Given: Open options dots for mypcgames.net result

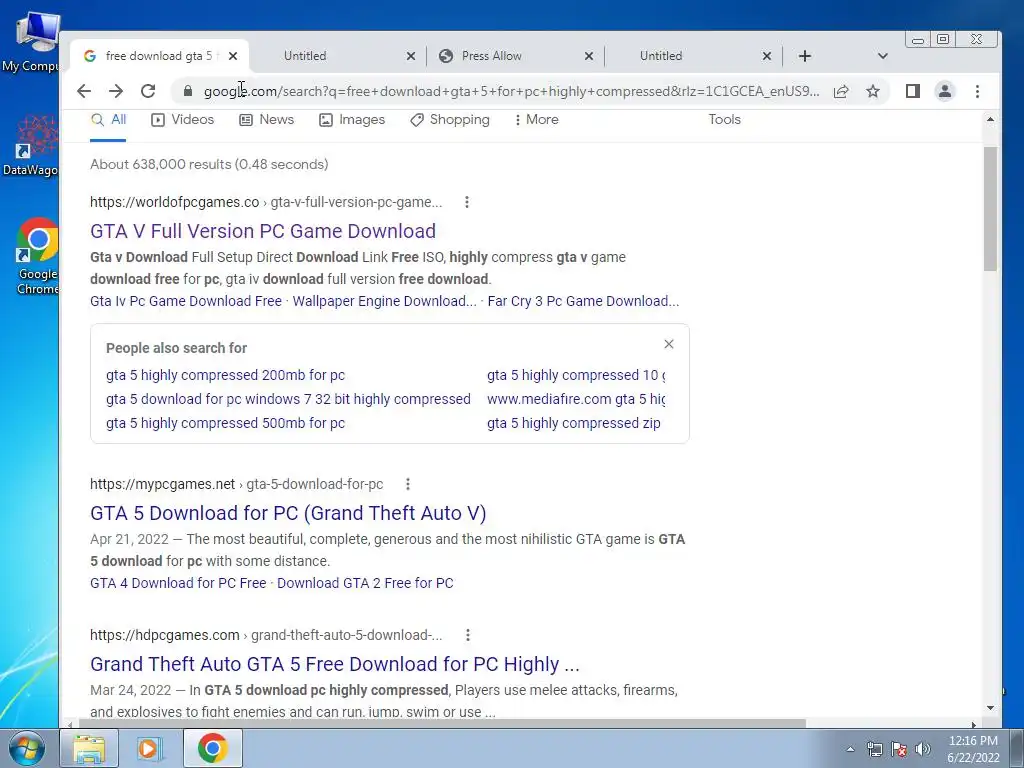Looking at the screenshot, I should 408,485.
